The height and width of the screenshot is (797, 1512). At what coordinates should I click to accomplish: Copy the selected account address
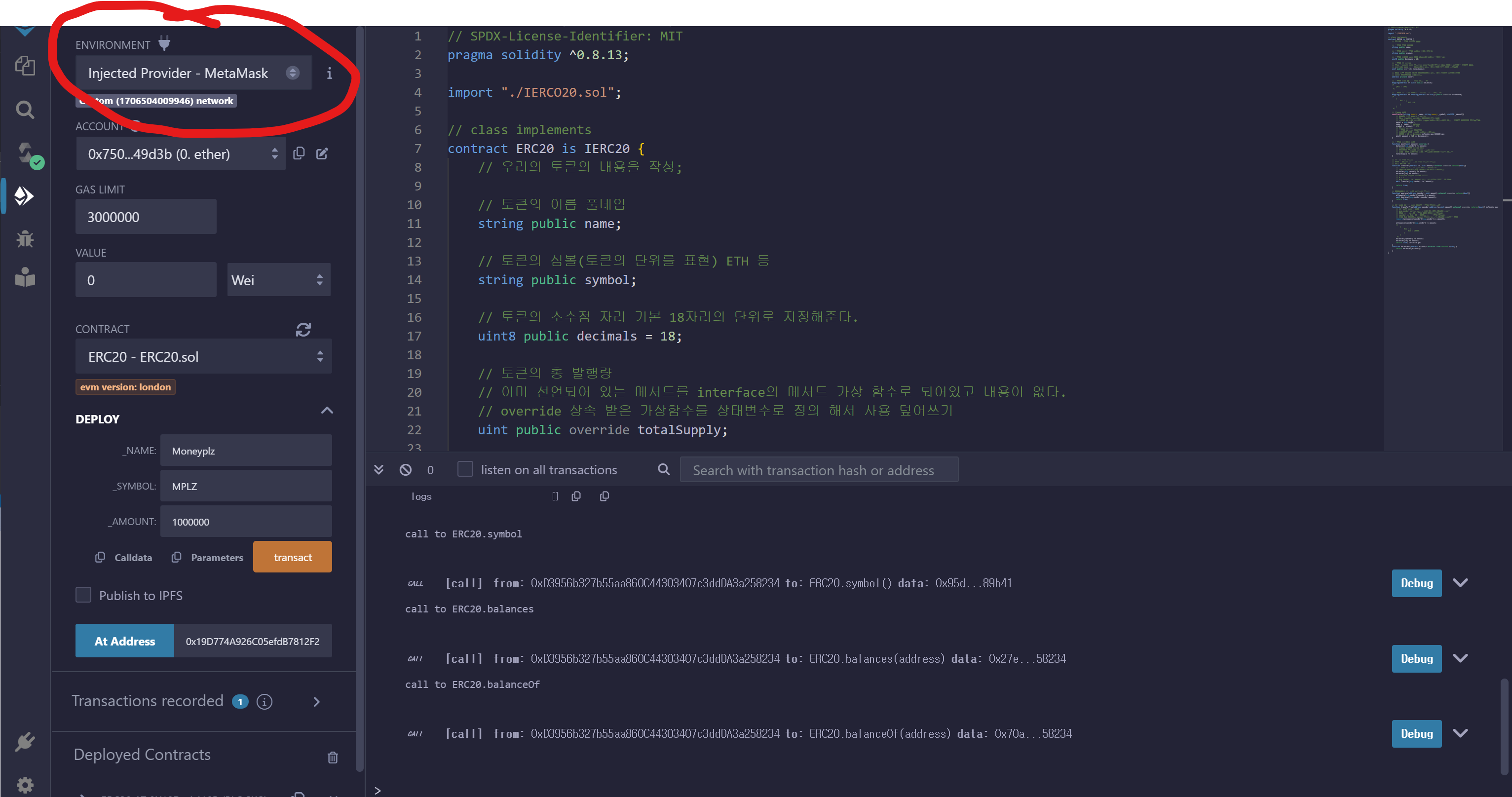(x=299, y=153)
